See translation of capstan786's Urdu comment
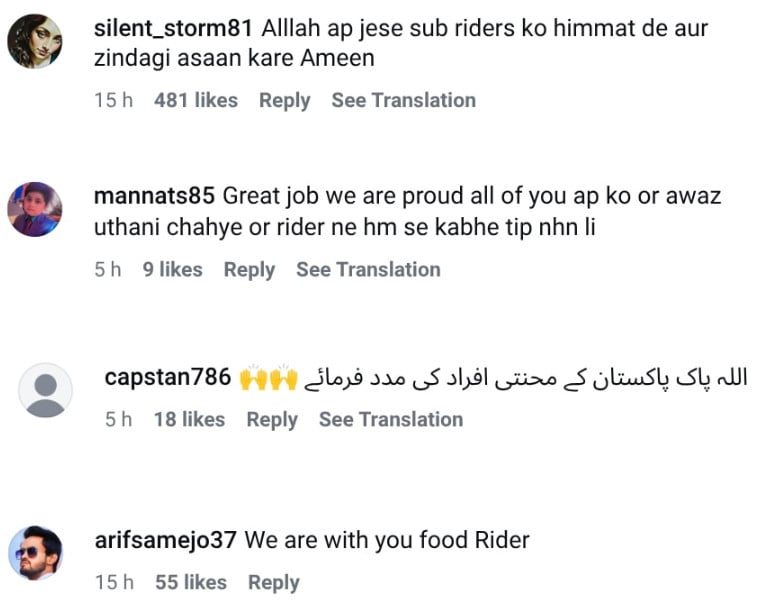The height and width of the screenshot is (608, 771). [x=391, y=420]
